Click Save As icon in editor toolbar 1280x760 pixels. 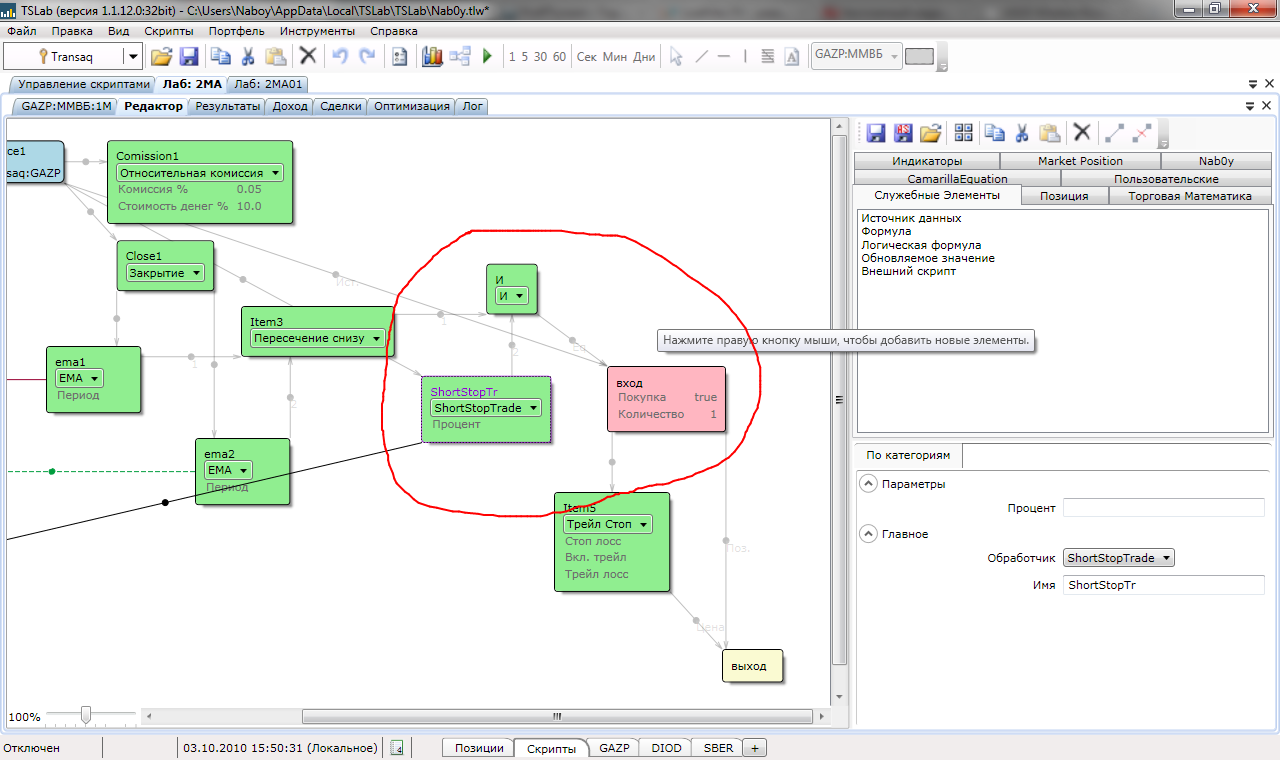(x=903, y=133)
